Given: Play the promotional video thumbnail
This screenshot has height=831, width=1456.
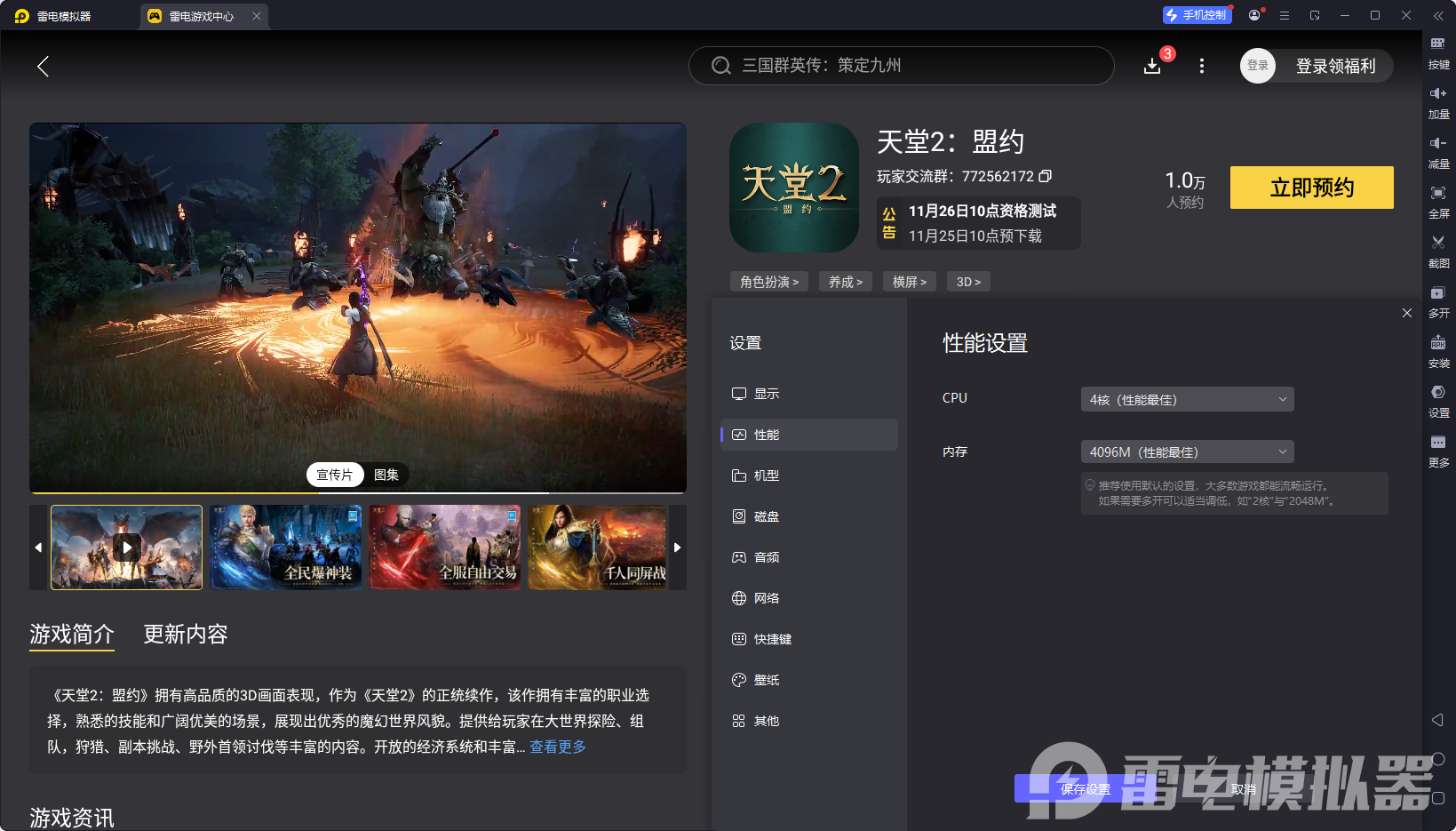Looking at the screenshot, I should tap(125, 547).
